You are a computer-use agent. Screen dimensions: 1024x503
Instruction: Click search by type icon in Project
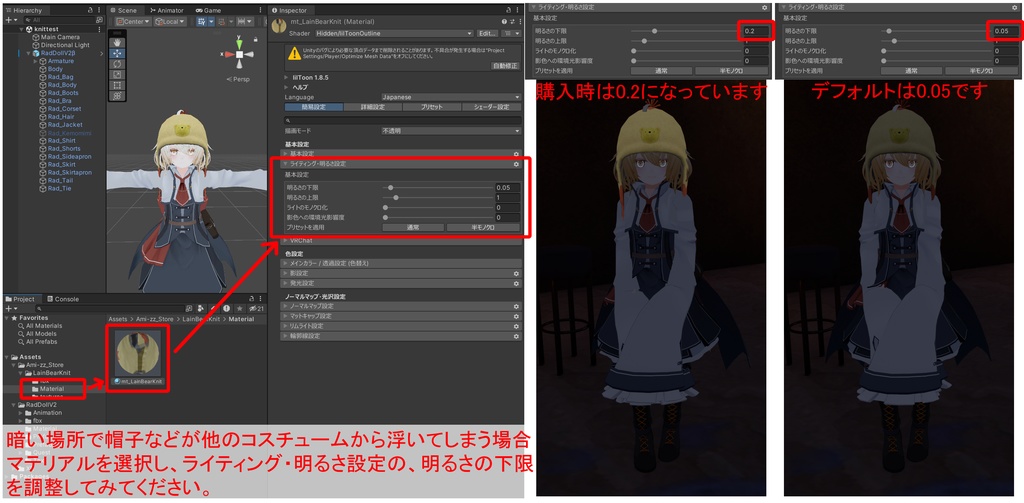point(202,308)
